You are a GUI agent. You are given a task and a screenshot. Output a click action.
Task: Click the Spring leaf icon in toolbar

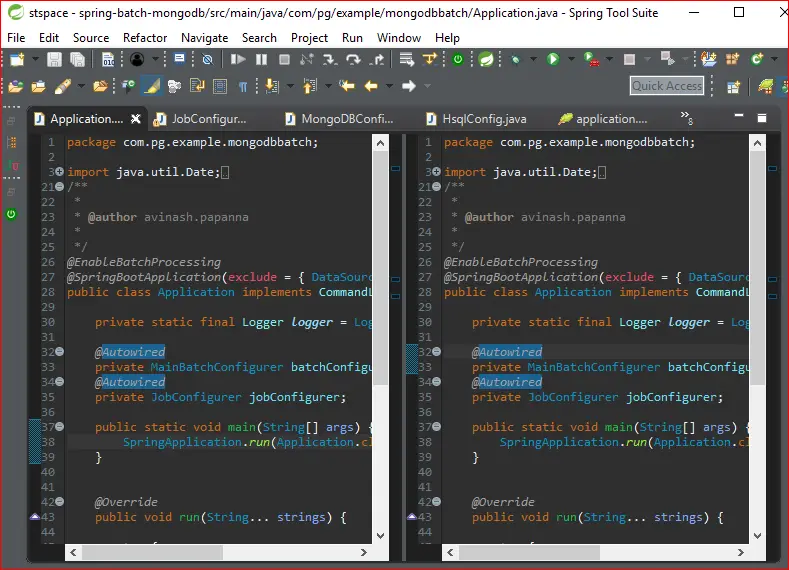pos(485,60)
